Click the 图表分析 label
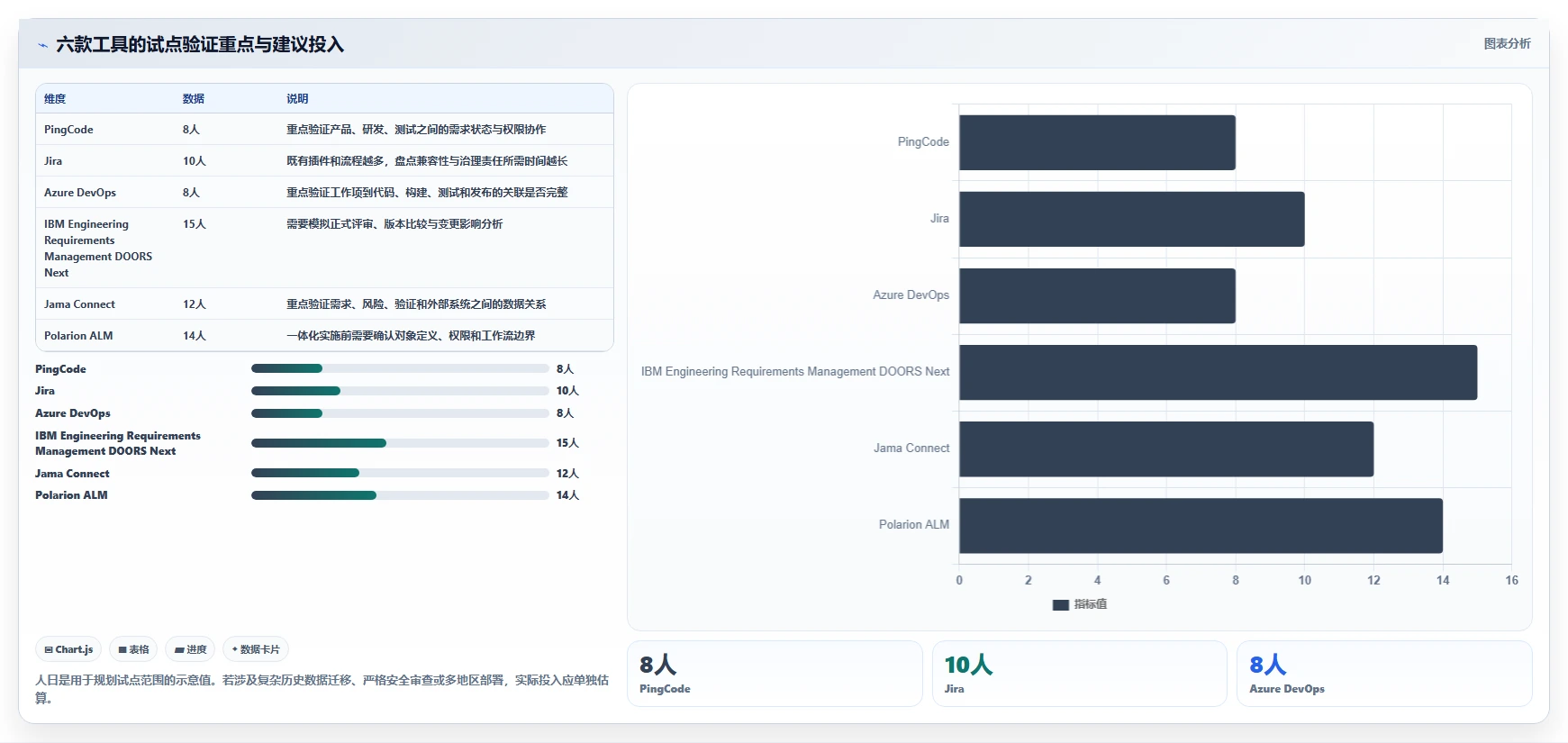This screenshot has width=1568, height=743. [1507, 43]
